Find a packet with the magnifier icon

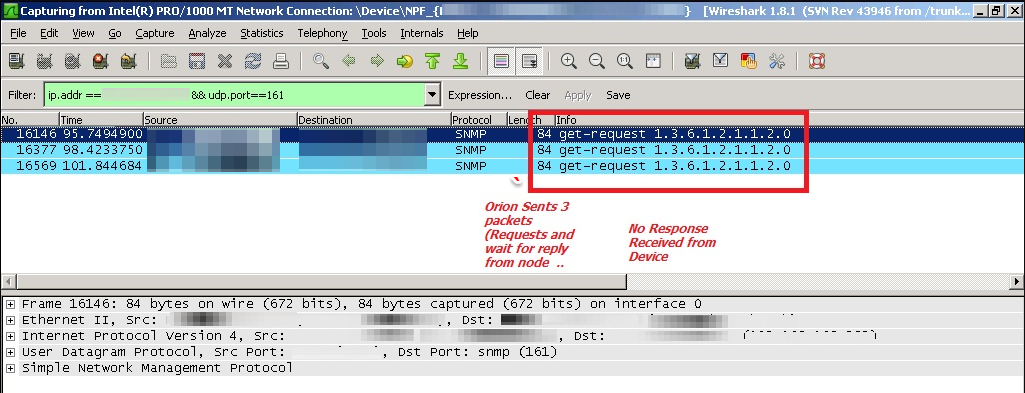point(320,61)
